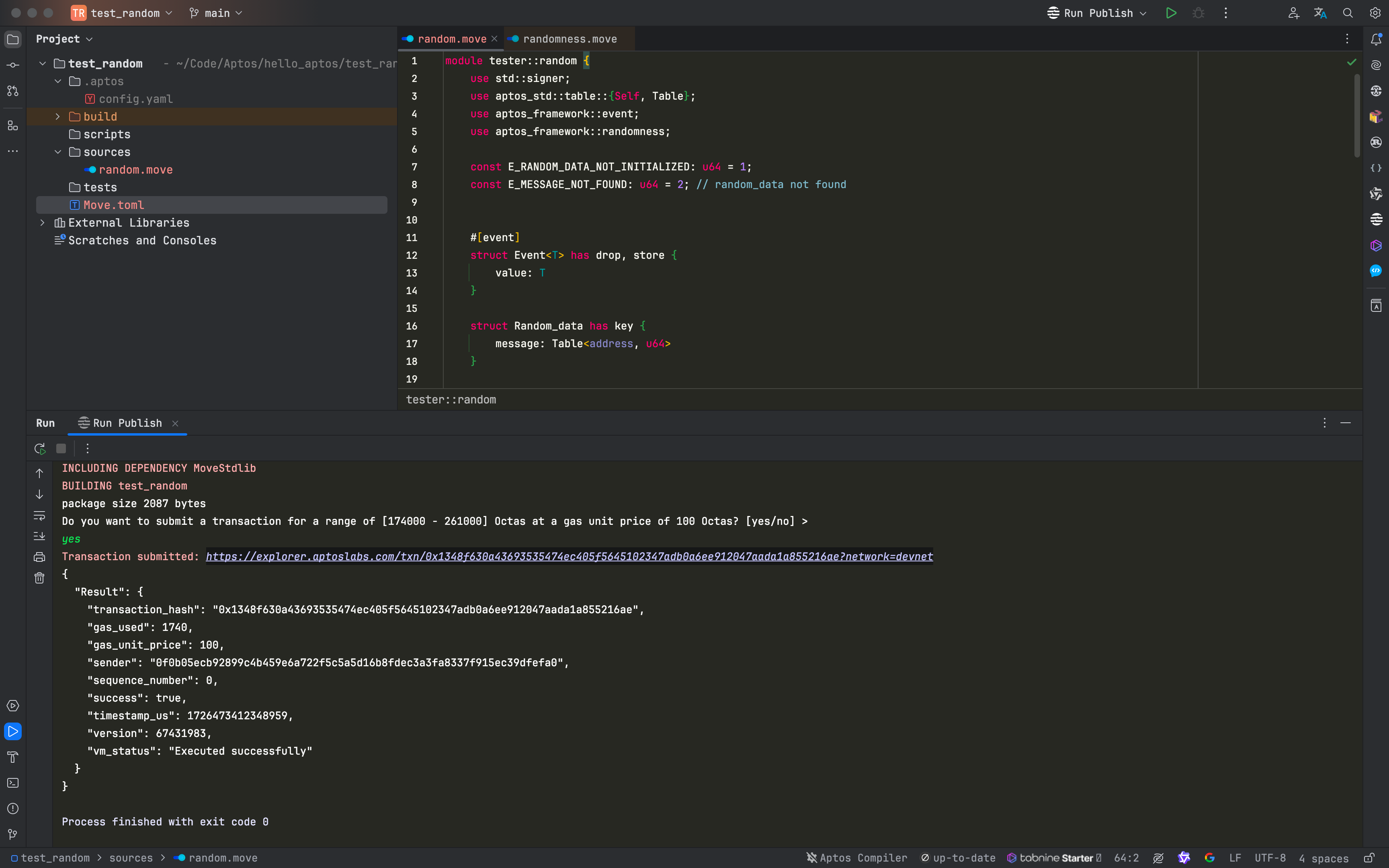Viewport: 1389px width, 868px height.
Task: Open the Terminal tool window icon
Action: [x=12, y=783]
